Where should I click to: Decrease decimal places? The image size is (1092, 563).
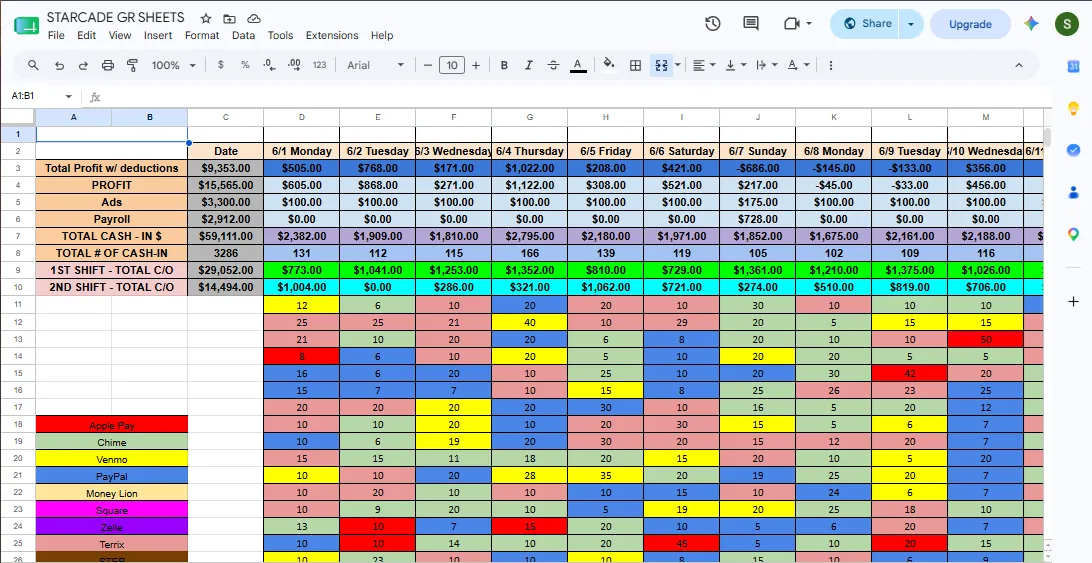pos(270,65)
